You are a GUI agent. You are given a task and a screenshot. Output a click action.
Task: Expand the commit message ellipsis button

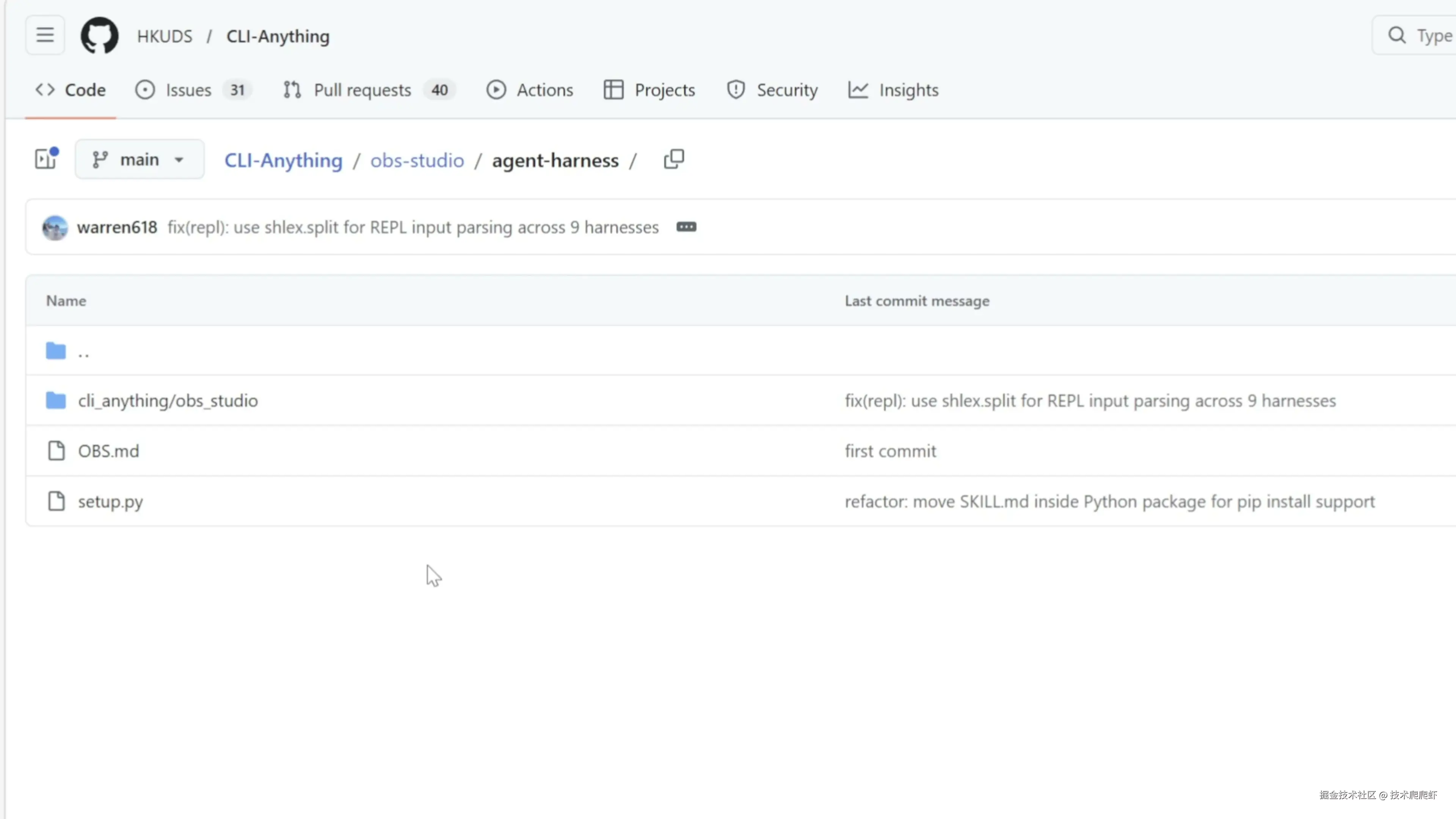pyautogui.click(x=686, y=227)
